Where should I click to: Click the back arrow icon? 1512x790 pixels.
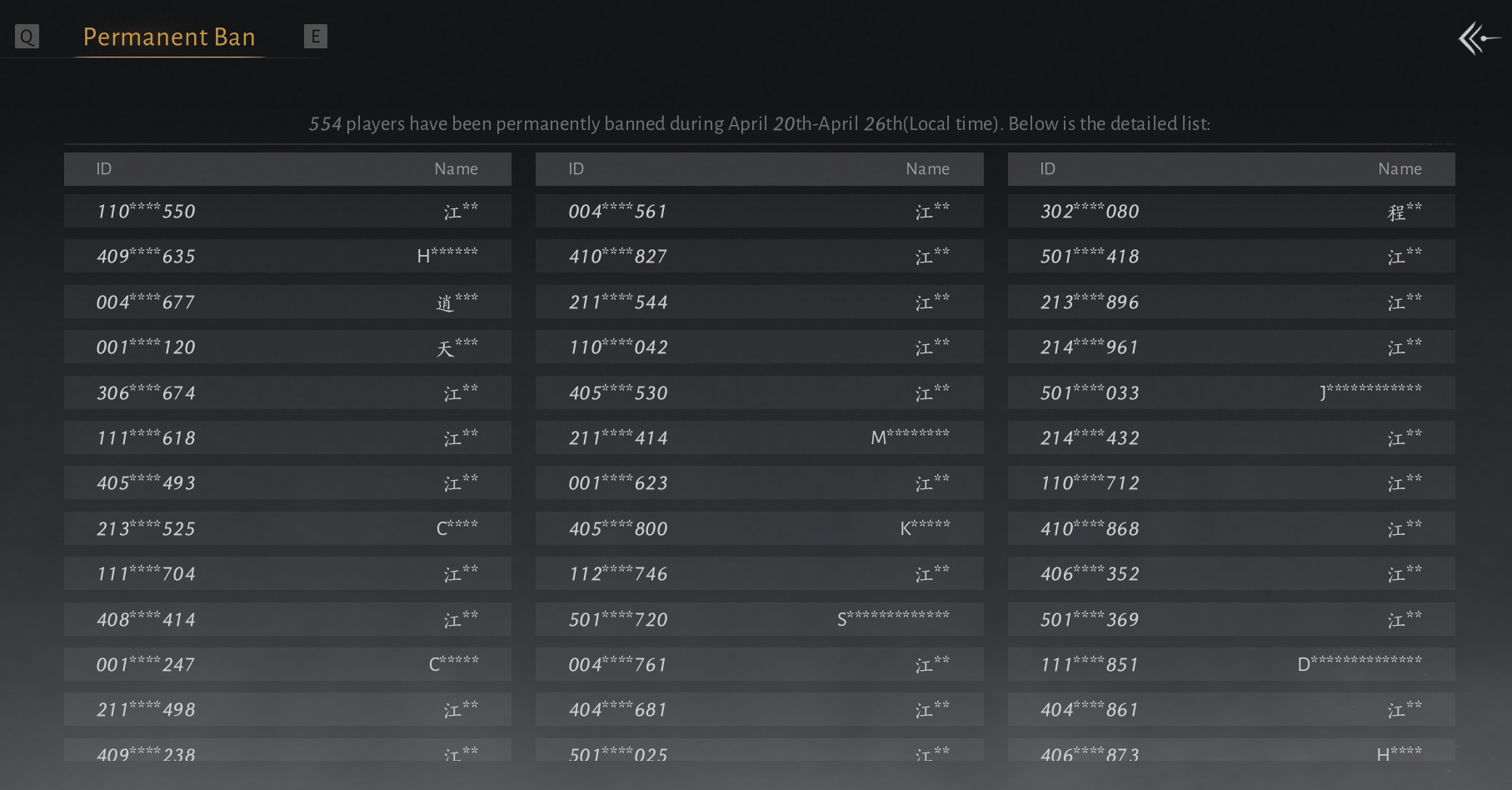1479,38
